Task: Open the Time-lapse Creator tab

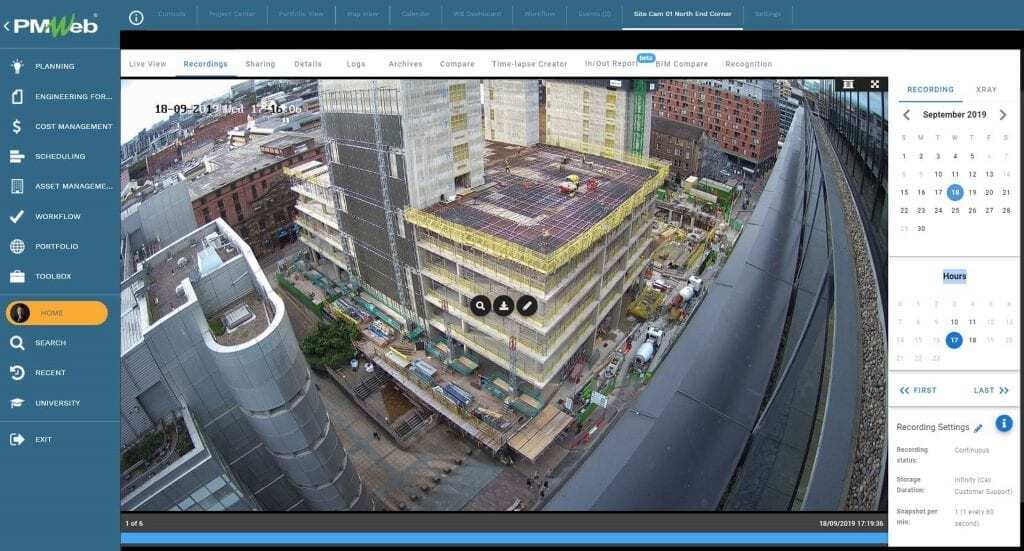Action: pyautogui.click(x=529, y=64)
